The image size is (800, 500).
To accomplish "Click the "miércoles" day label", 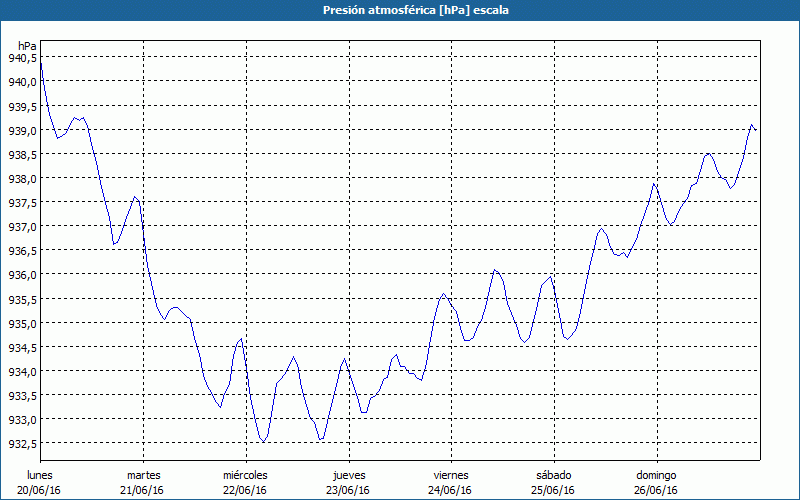I will (245, 474).
